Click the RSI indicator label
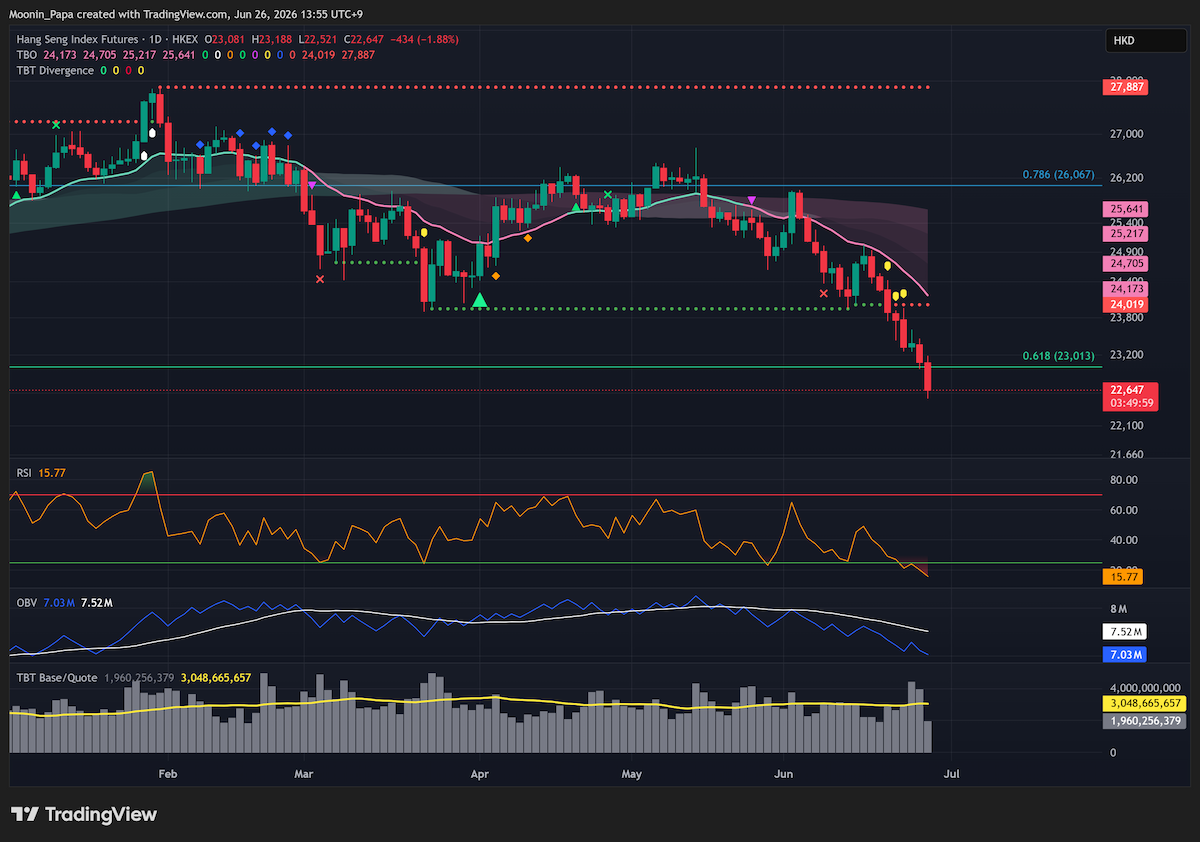 coord(24,472)
